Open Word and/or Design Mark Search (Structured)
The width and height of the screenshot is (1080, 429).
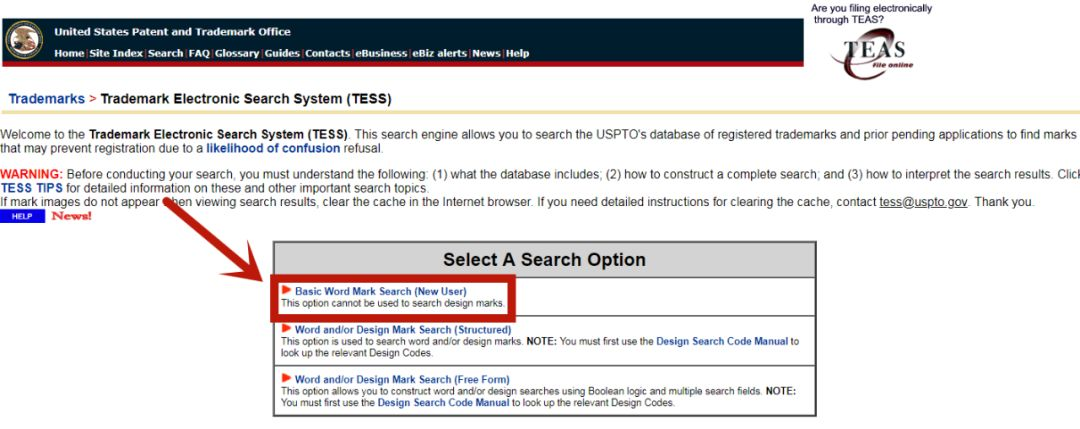402,329
